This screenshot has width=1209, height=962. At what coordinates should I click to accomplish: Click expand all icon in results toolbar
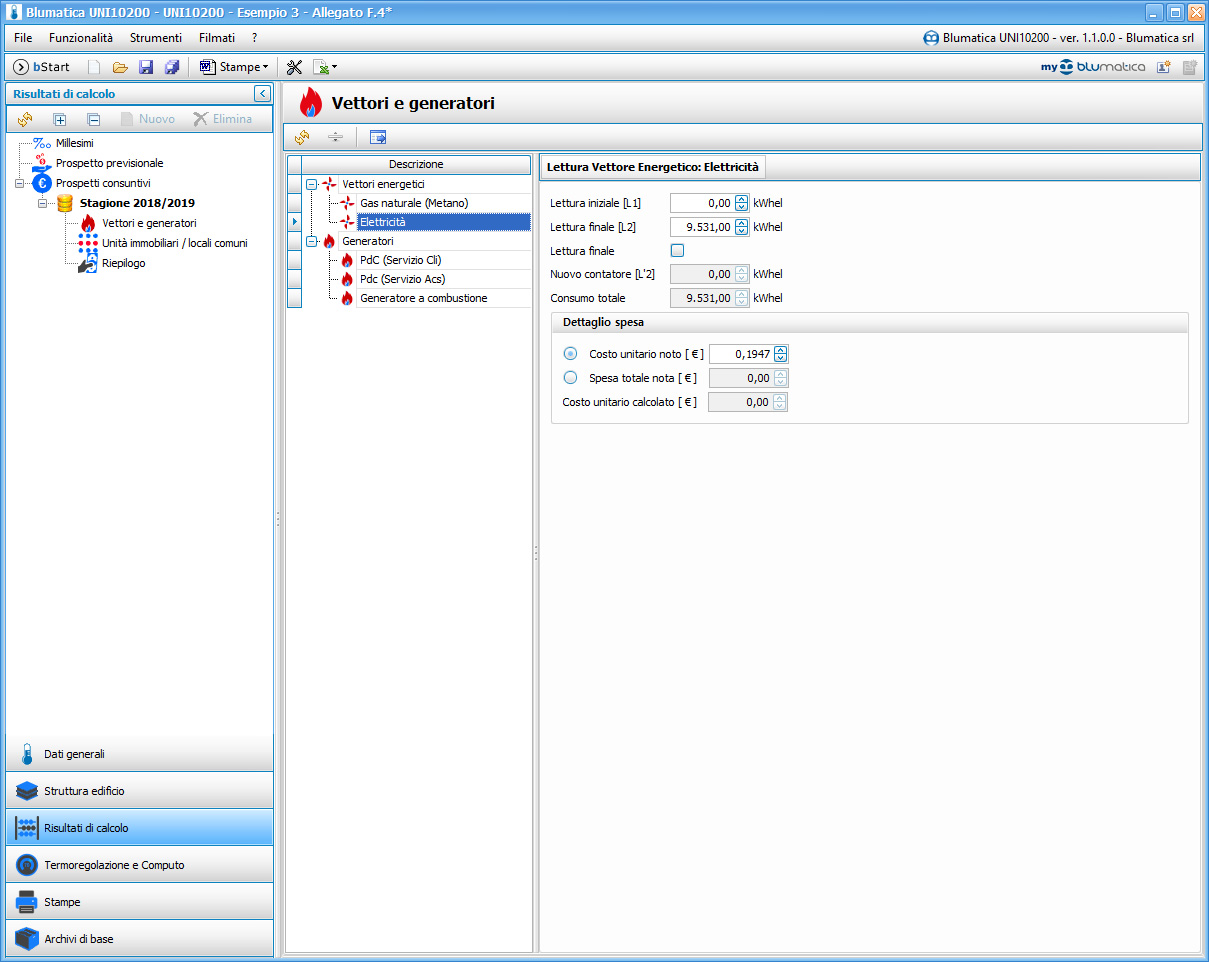60,119
